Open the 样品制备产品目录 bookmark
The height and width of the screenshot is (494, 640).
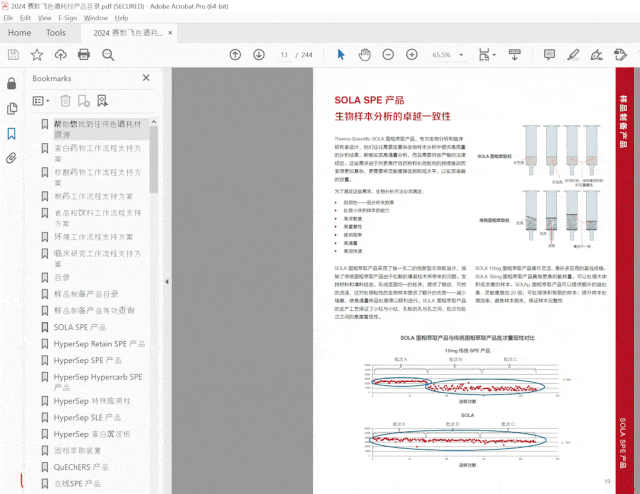point(86,294)
